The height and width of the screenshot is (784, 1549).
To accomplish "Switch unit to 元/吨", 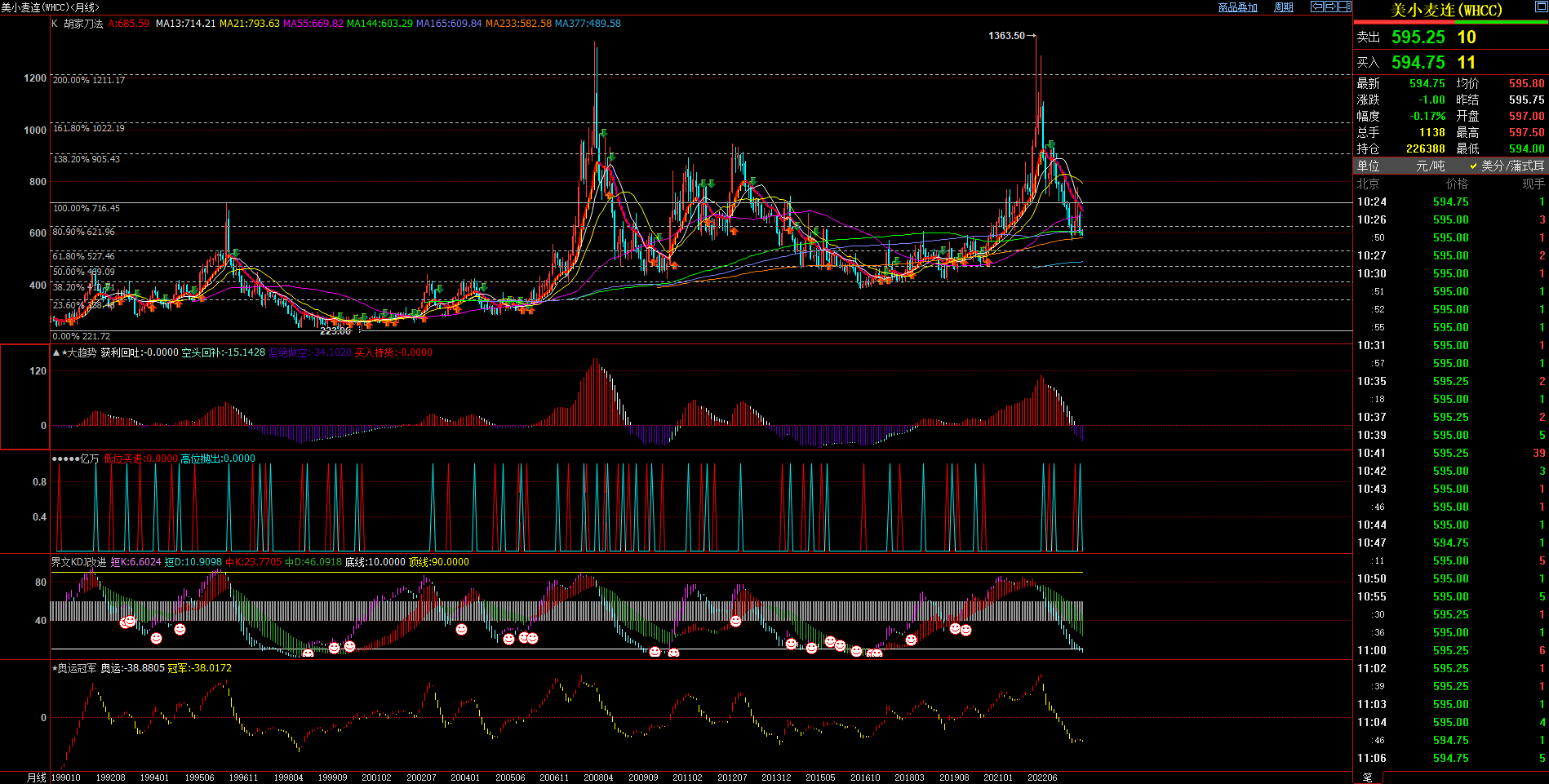I will coord(1430,166).
